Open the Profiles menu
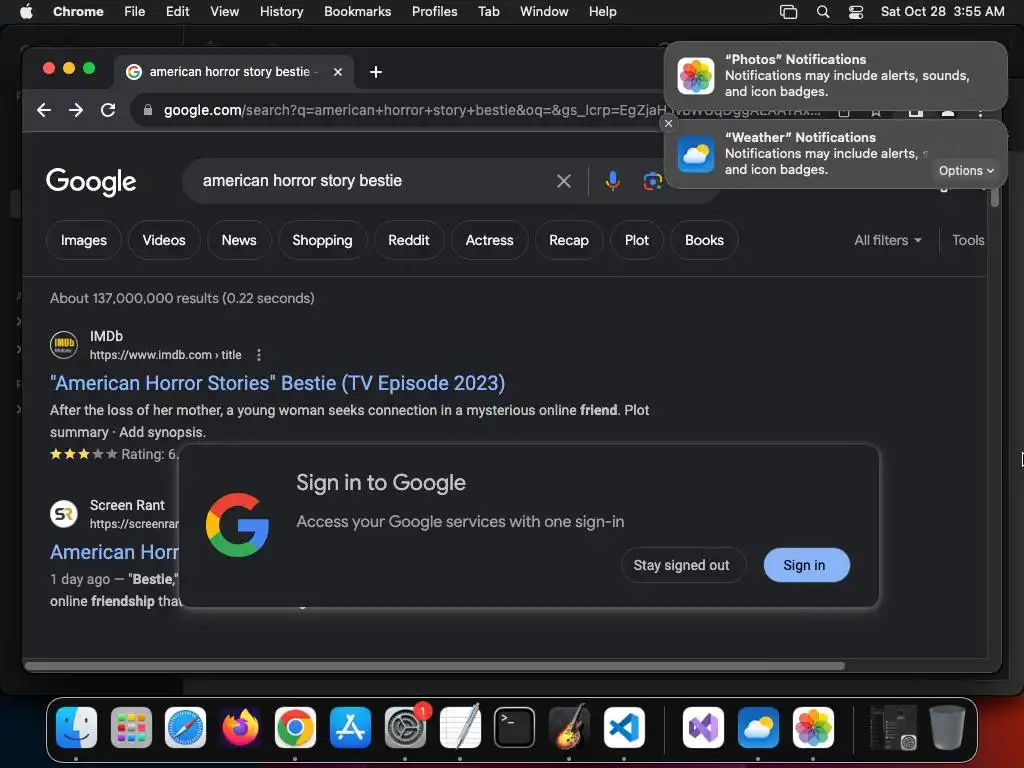 coord(434,12)
